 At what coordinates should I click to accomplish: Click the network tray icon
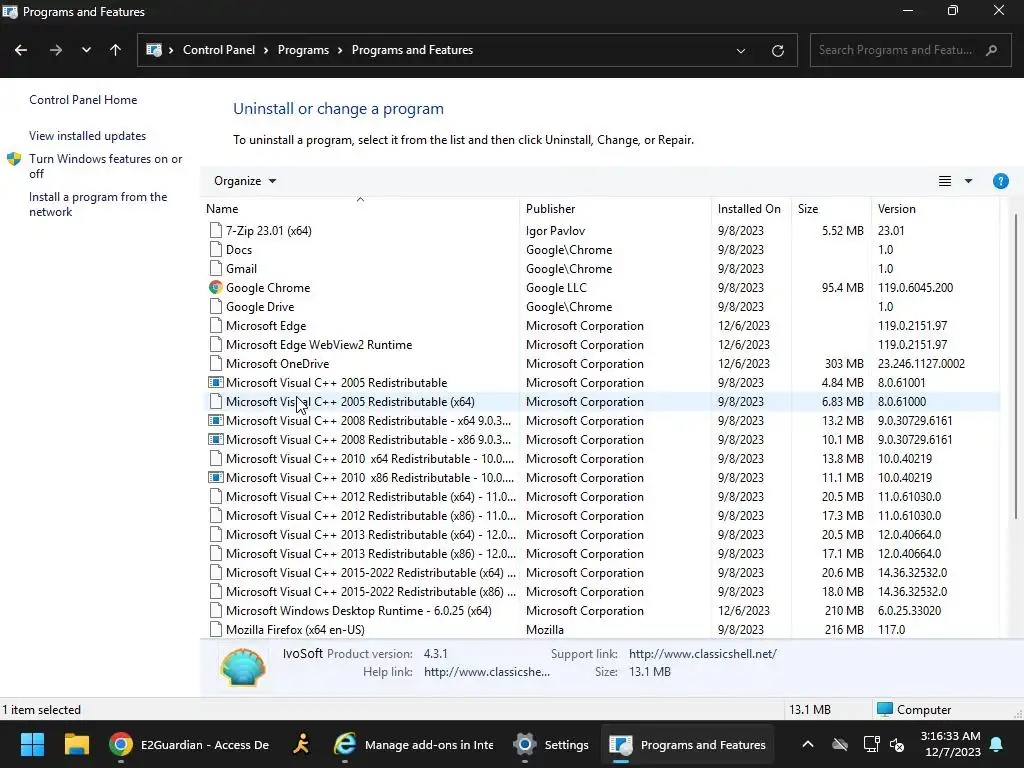[871, 744]
